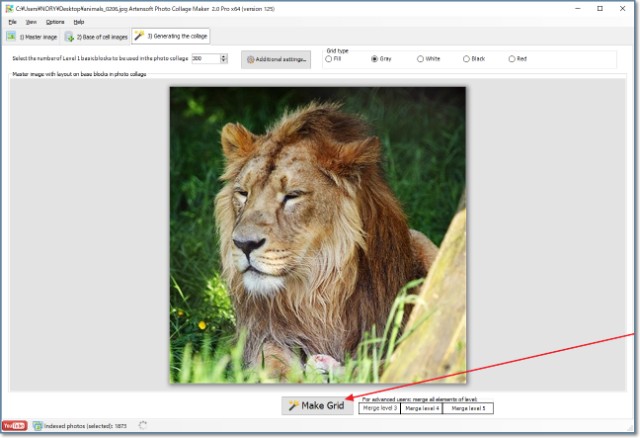This screenshot has width=640, height=438.
Task: Open the Help menu
Action: coord(79,21)
